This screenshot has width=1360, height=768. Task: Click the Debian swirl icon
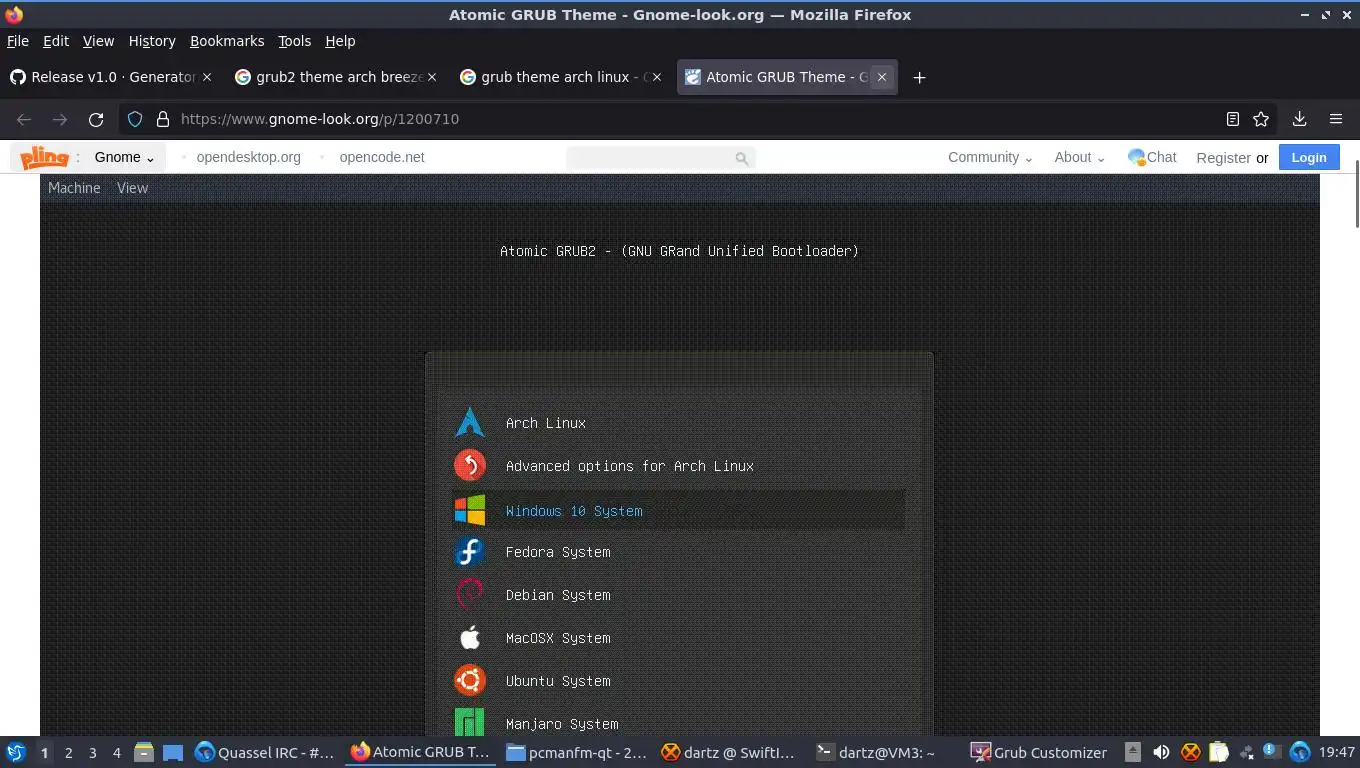pyautogui.click(x=469, y=594)
